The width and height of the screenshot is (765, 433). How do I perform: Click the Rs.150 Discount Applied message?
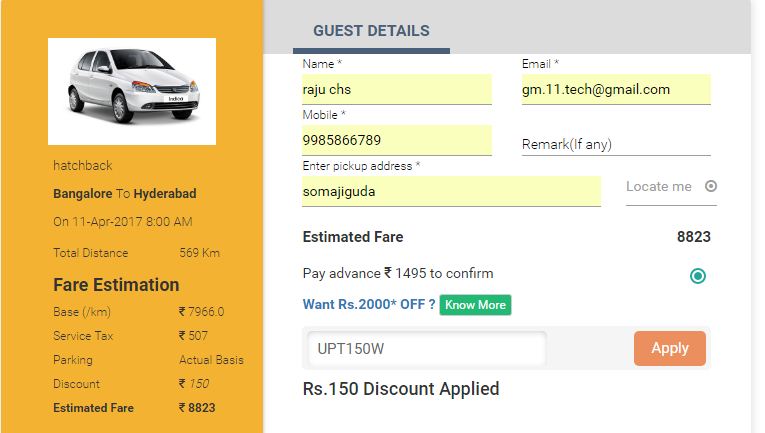tap(401, 389)
